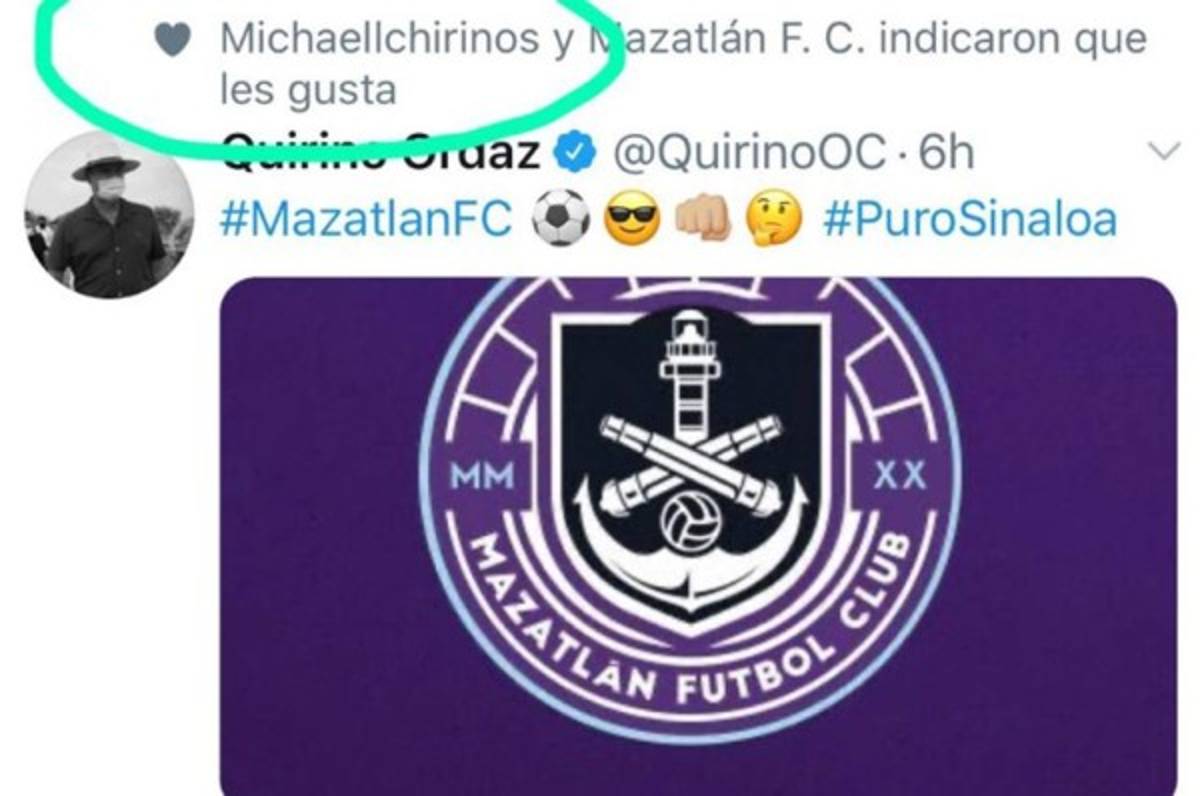Click the fist bump emoji
Screen dimensions: 1200x796
[x=705, y=219]
